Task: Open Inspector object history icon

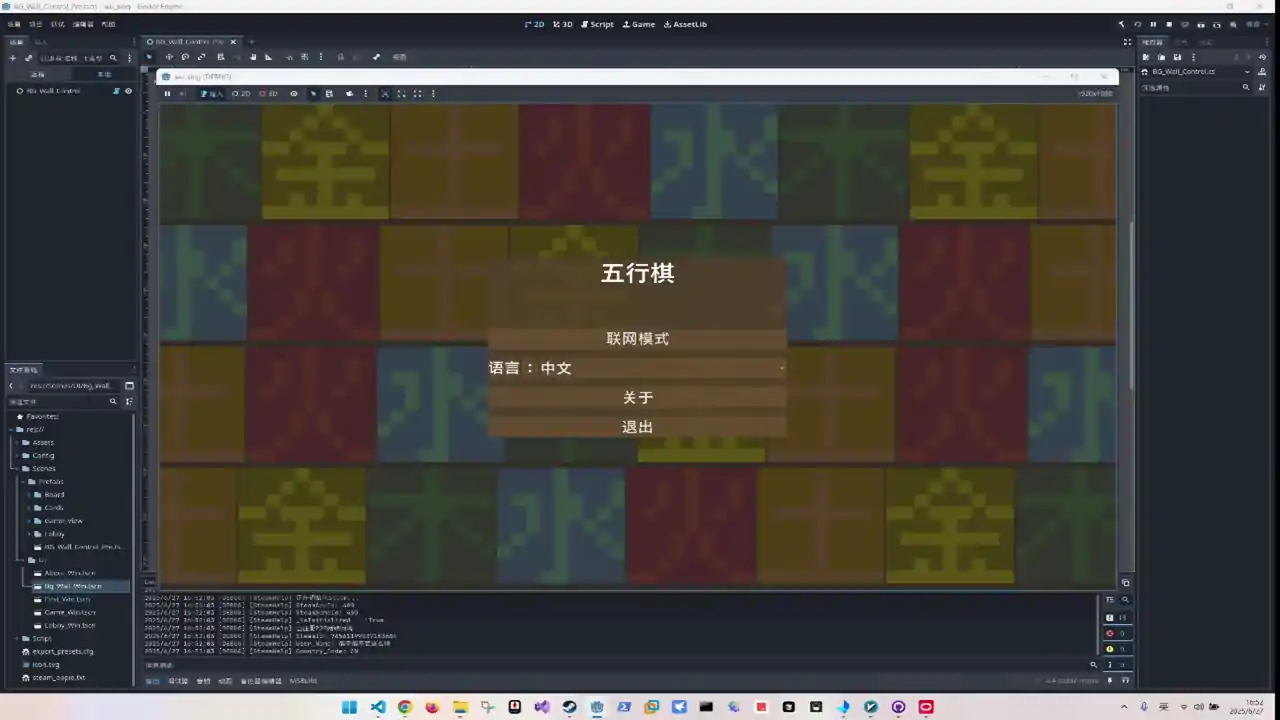Action: tap(1264, 57)
